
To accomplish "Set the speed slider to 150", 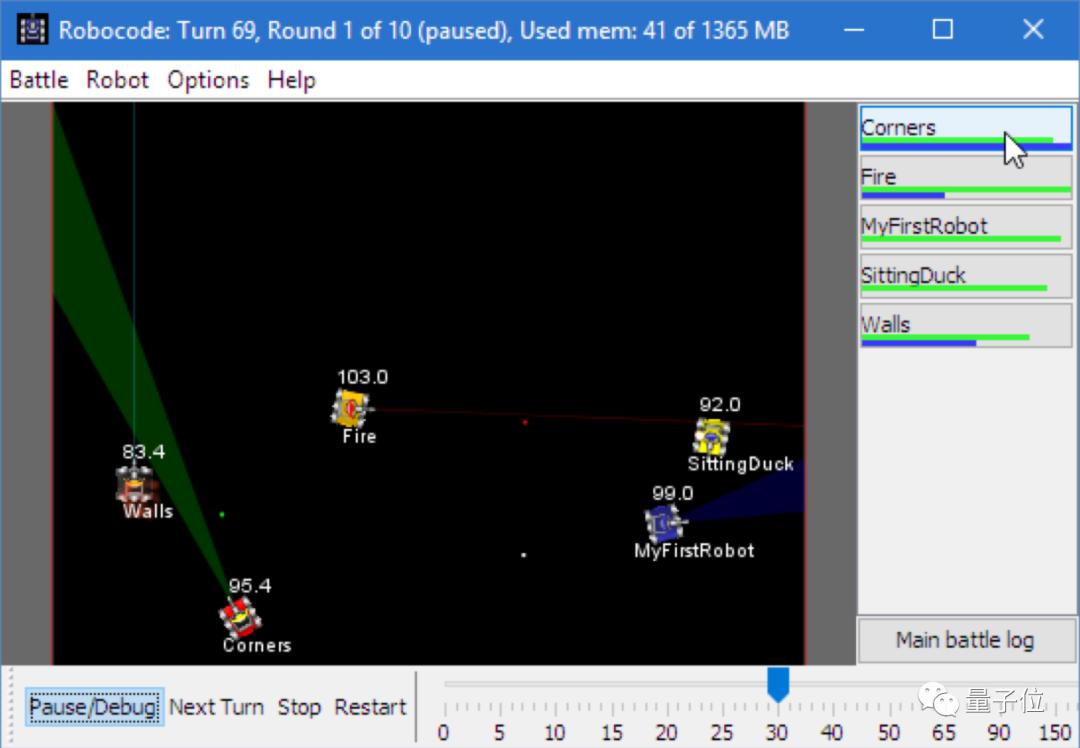I will (1055, 732).
